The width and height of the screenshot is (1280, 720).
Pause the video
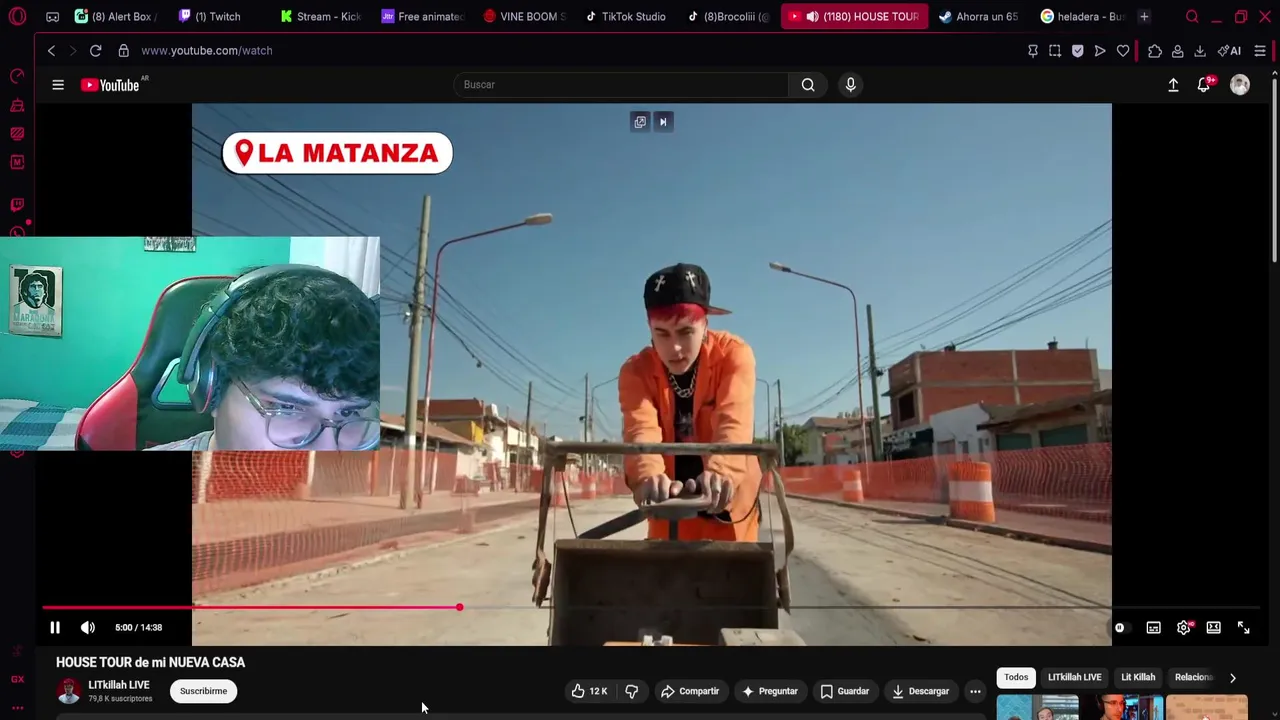pos(55,627)
